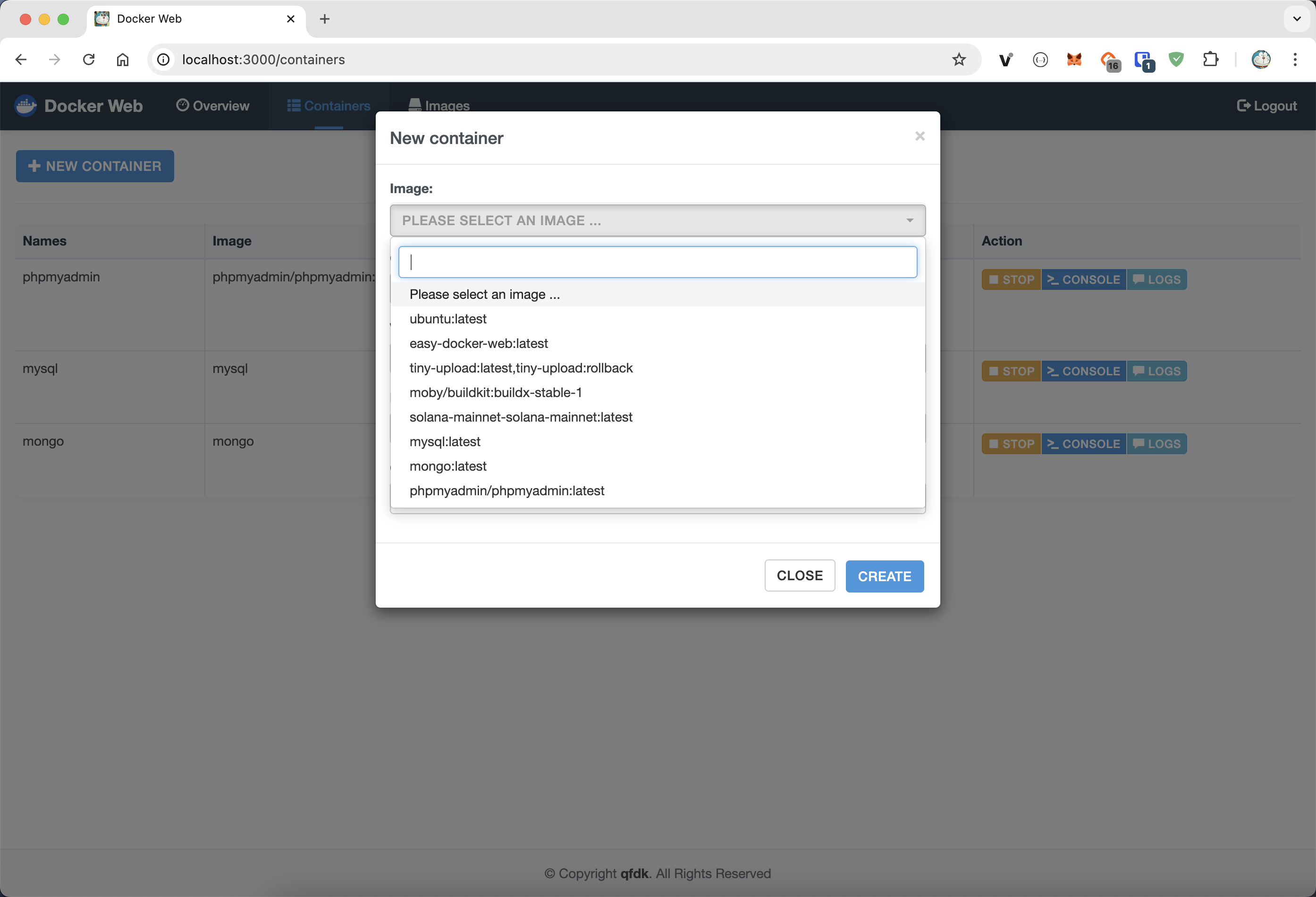This screenshot has height=897, width=1316.
Task: Open Chrome three-dot menu
Action: [x=1294, y=59]
